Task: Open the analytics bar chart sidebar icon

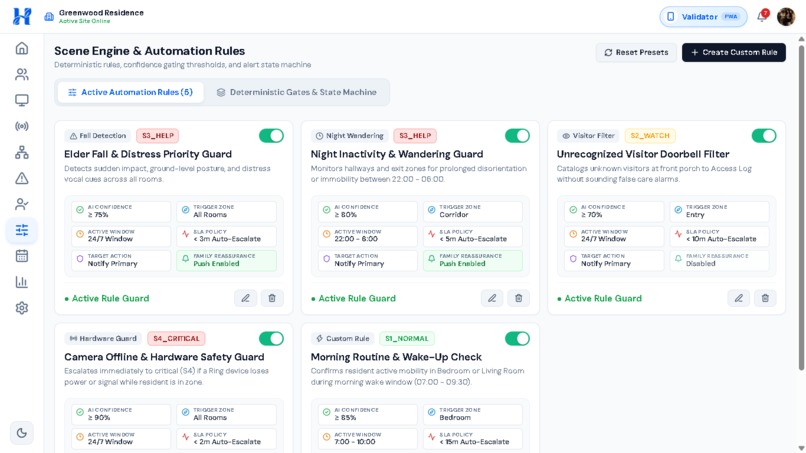Action: (22, 282)
